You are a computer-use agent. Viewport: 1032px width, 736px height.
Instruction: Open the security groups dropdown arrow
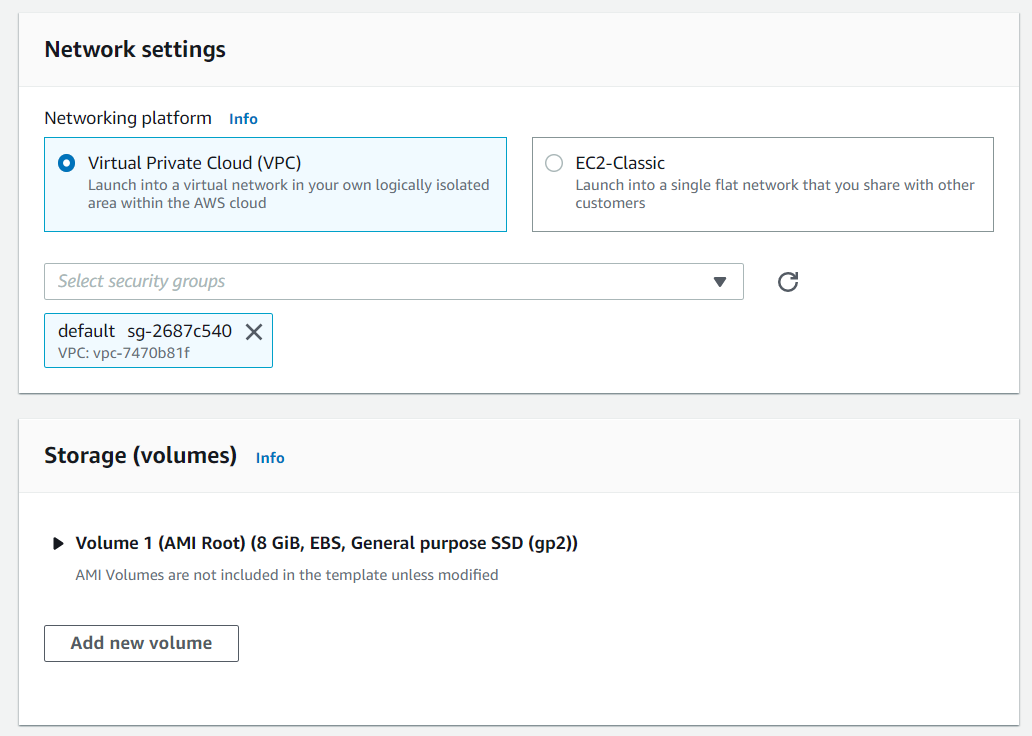pyautogui.click(x=720, y=282)
